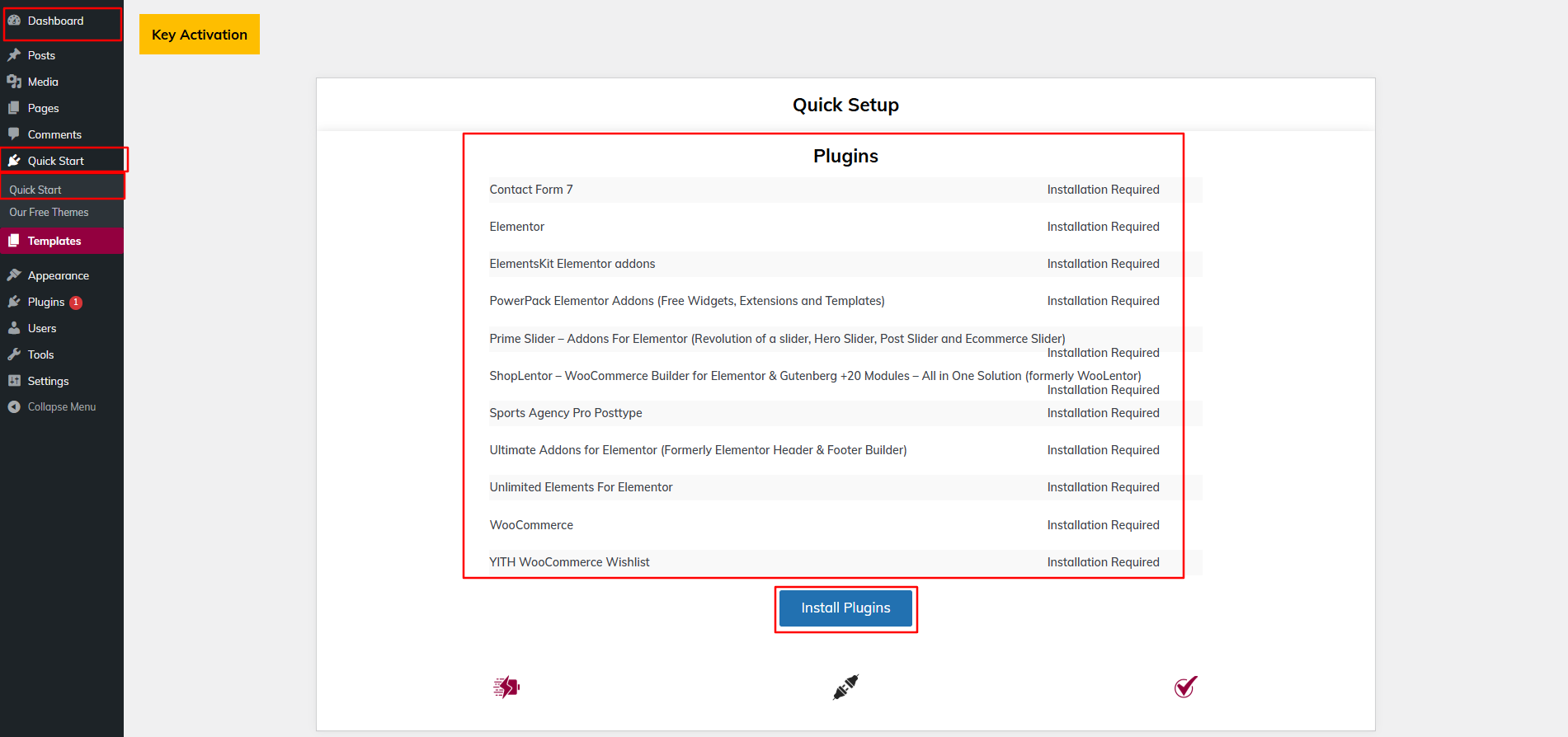Click the Install Plugins button
Viewport: 1568px width, 737px height.
click(x=845, y=608)
